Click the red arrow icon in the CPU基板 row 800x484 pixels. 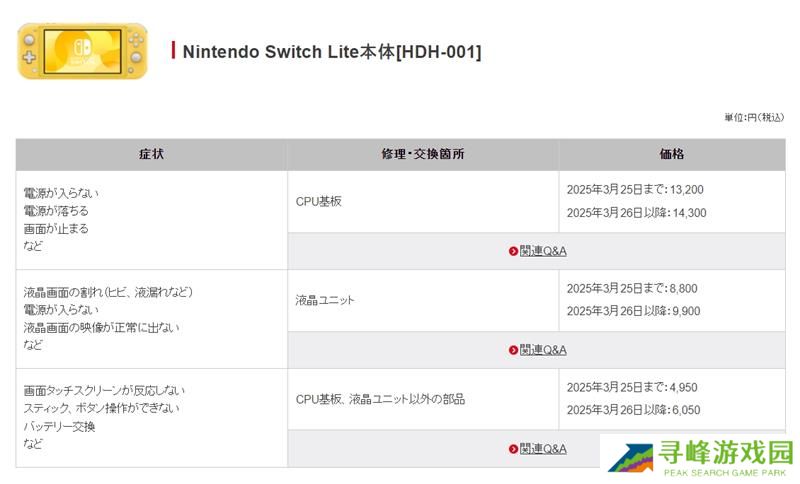(x=513, y=251)
